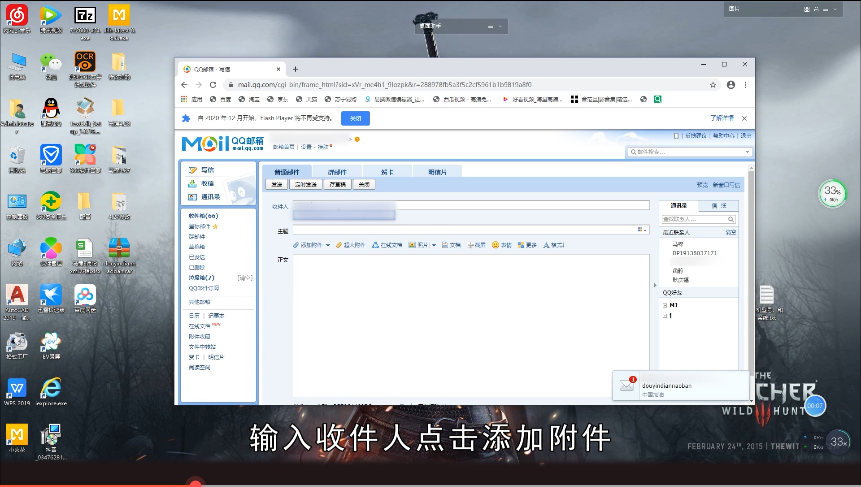Open the Attachment Collection link
Screen dimensions: 861x487
pos(199,337)
